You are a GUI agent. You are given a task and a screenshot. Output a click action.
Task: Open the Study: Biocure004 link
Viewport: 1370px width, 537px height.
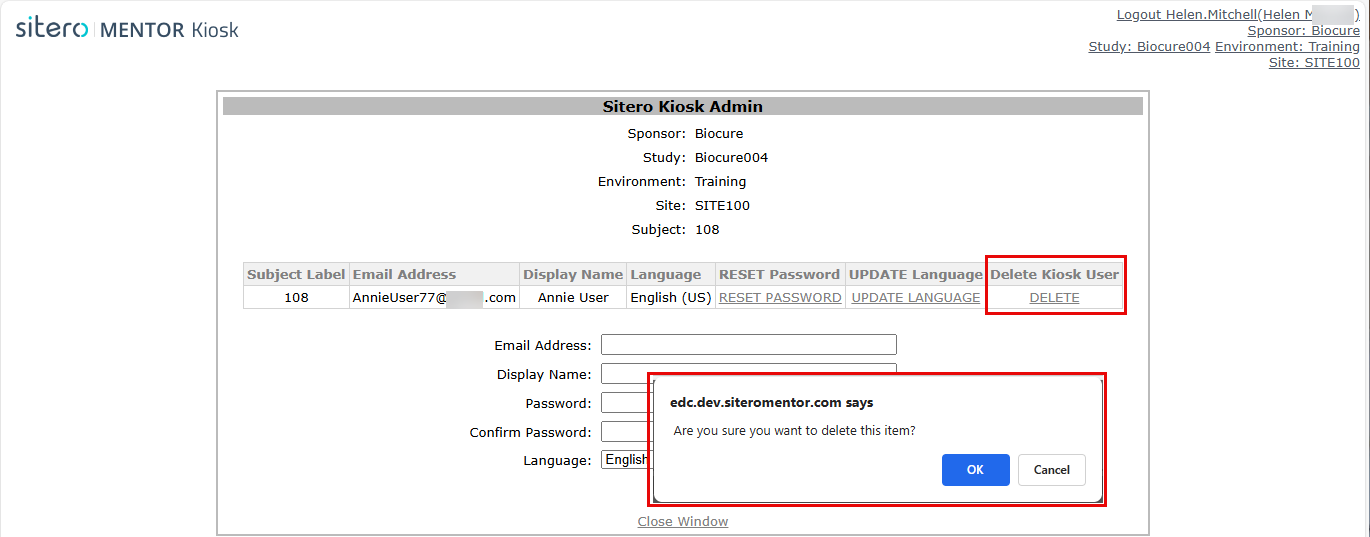point(1149,47)
